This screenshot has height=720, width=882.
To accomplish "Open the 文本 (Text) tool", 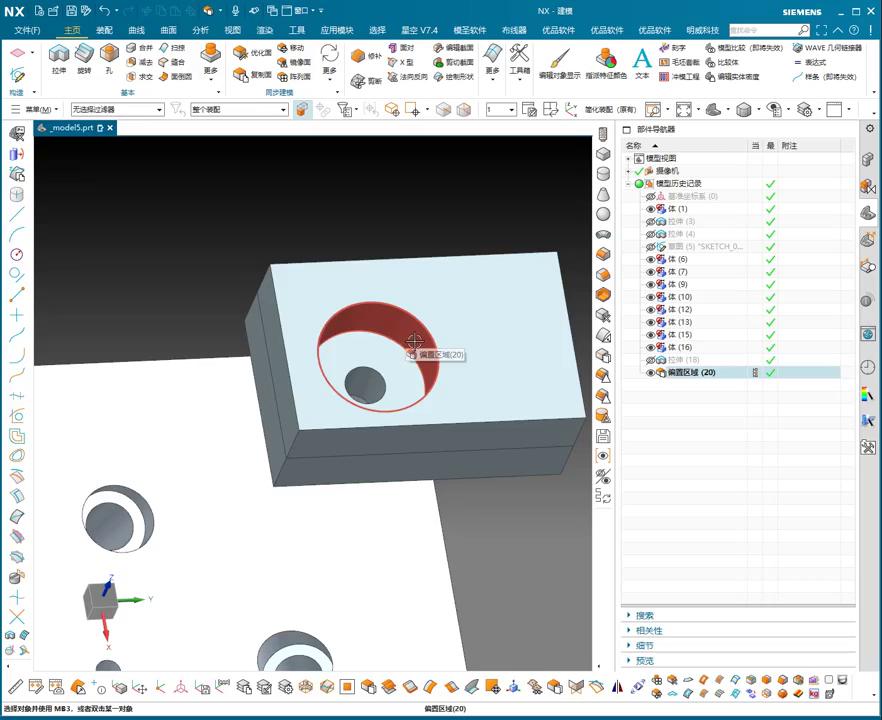I will [642, 58].
